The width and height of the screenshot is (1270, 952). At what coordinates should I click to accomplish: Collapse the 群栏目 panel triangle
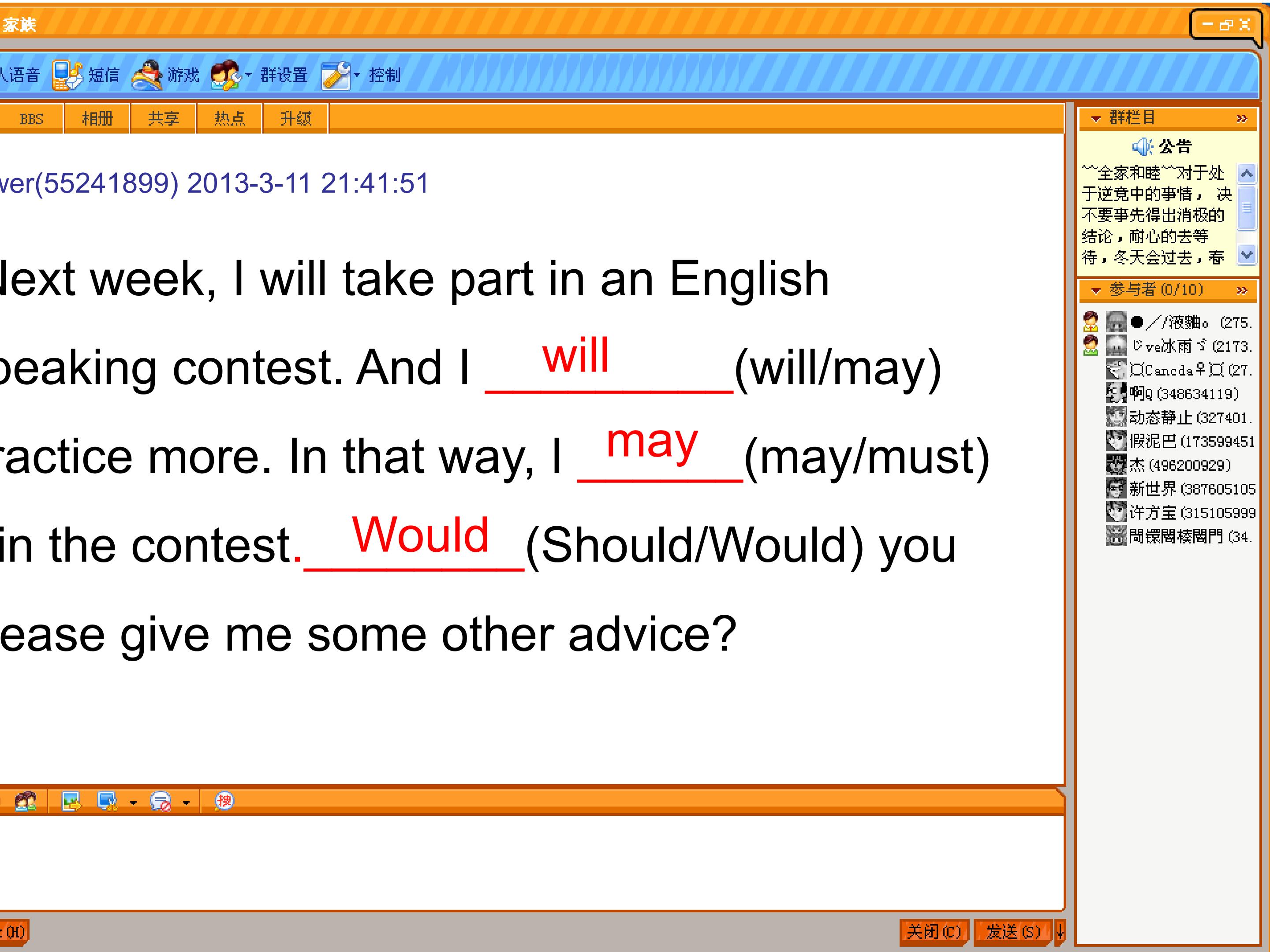pyautogui.click(x=1095, y=119)
